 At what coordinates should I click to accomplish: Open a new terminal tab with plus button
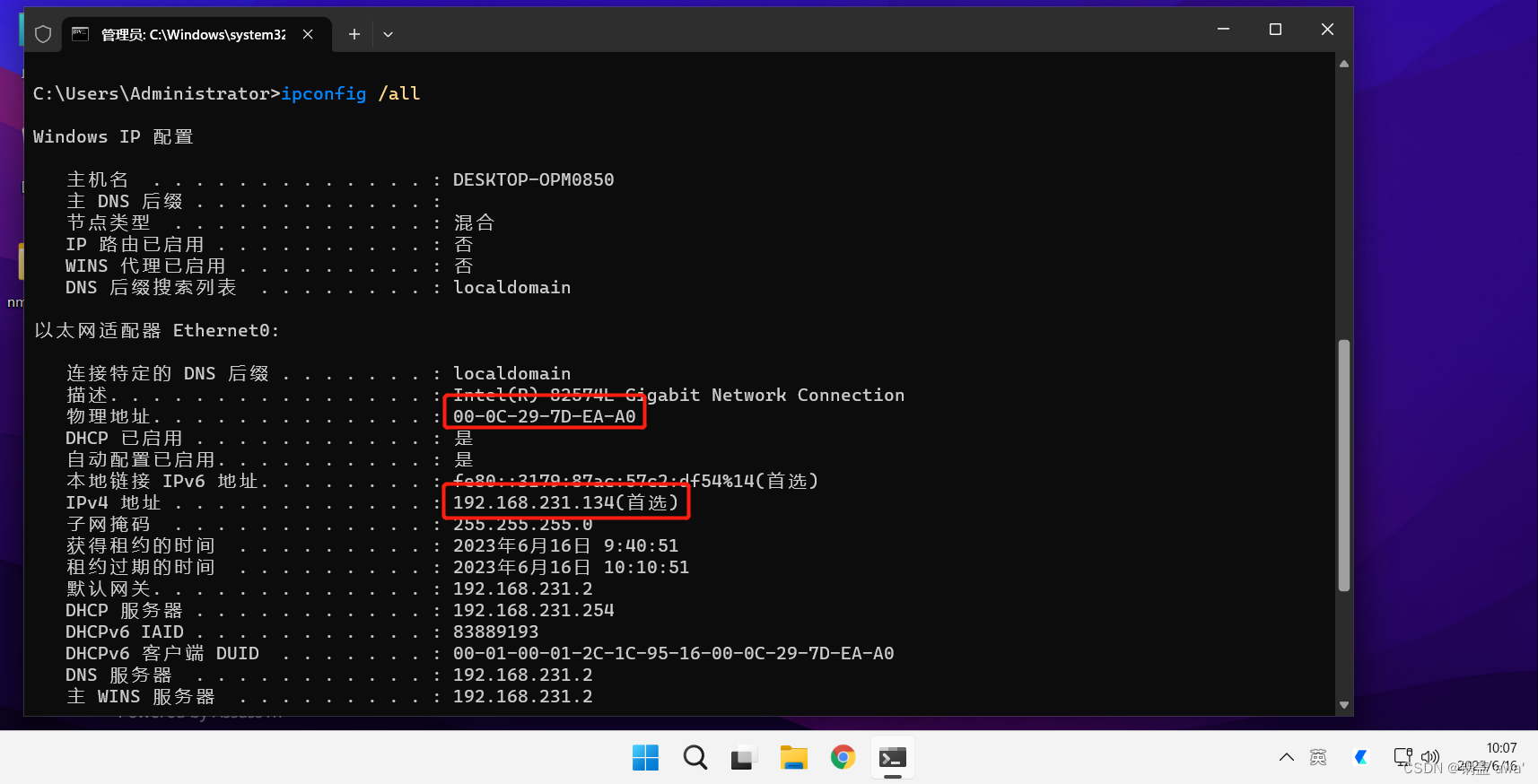[354, 34]
